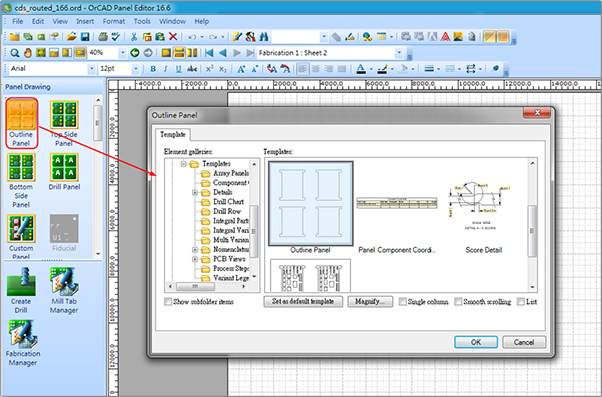602x397 pixels.
Task: Toggle Underline text formatting
Action: 179,69
